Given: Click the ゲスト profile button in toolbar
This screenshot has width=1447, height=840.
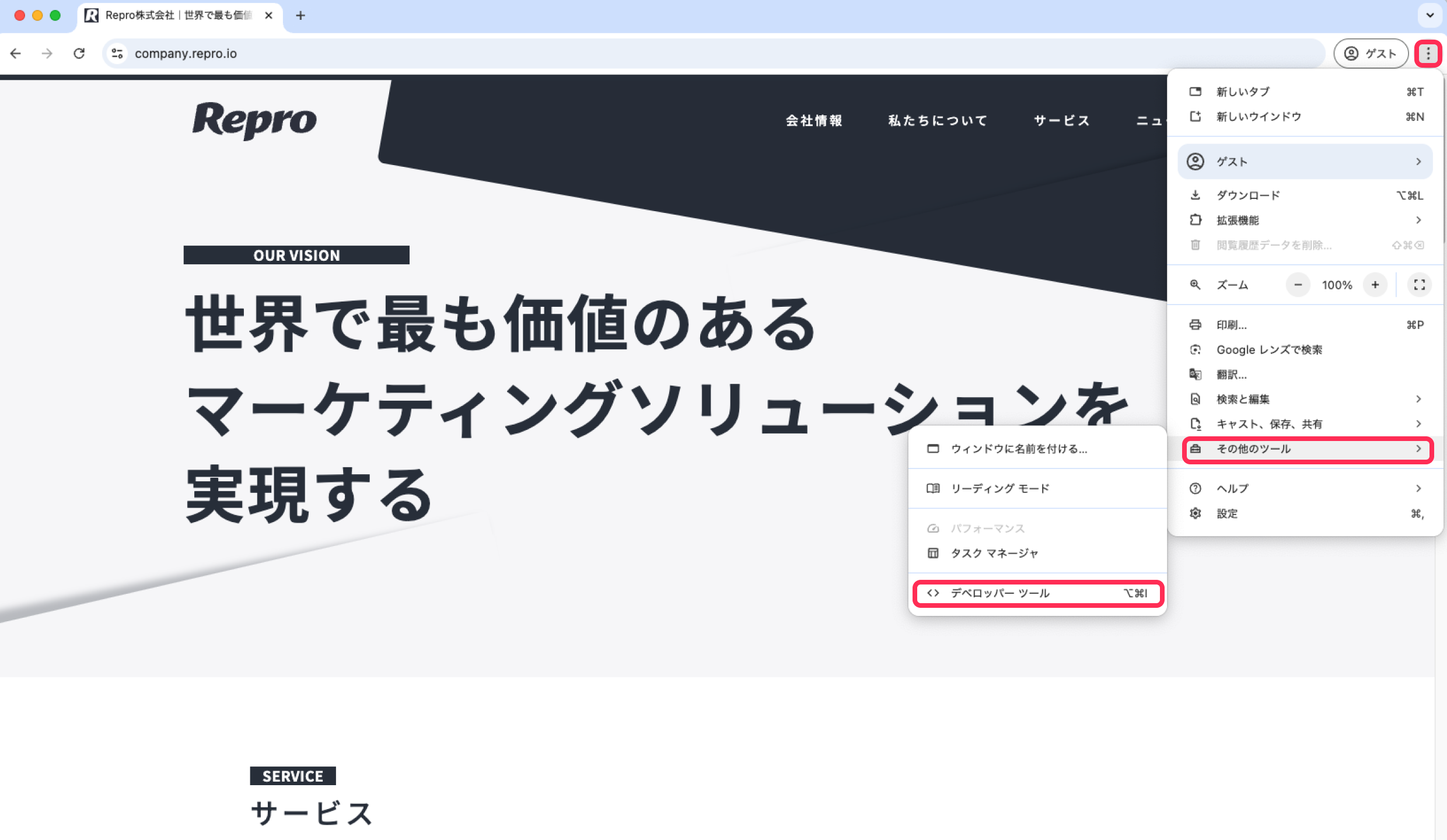Looking at the screenshot, I should (1371, 54).
